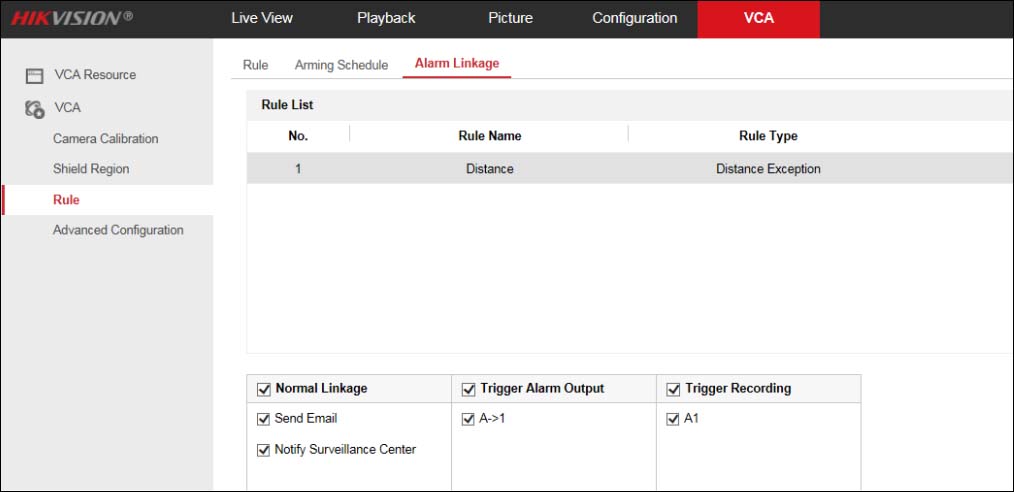This screenshot has width=1014, height=492.
Task: Select Rule in the left sidebar
Action: click(66, 200)
